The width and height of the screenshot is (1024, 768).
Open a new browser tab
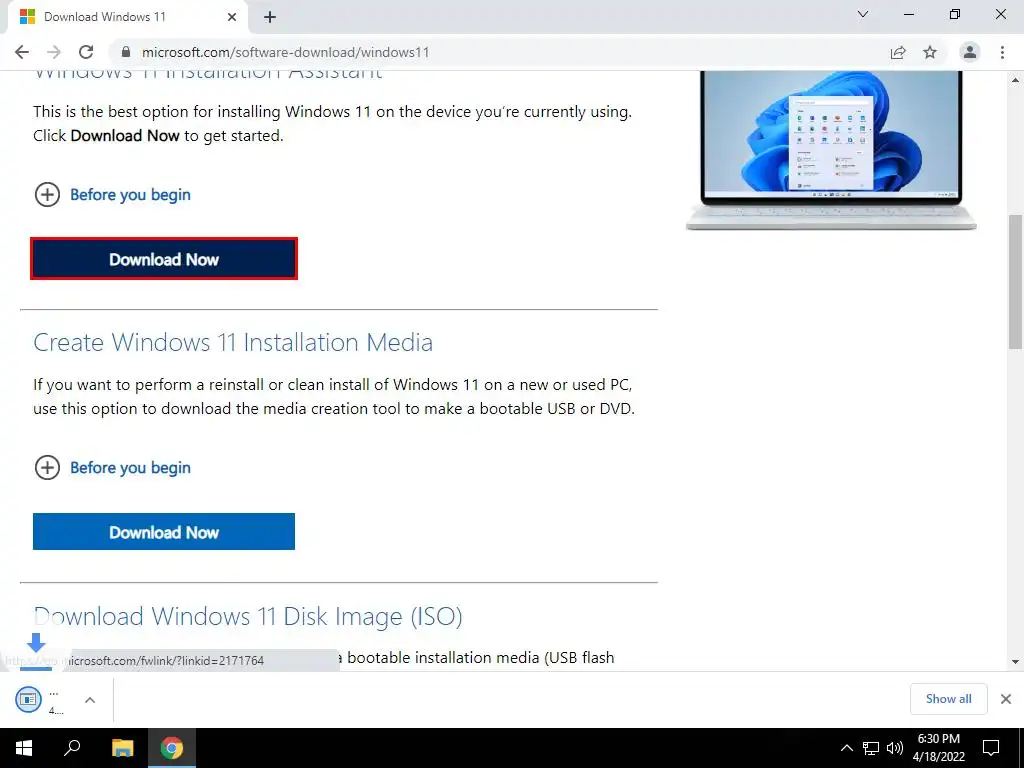pyautogui.click(x=270, y=17)
